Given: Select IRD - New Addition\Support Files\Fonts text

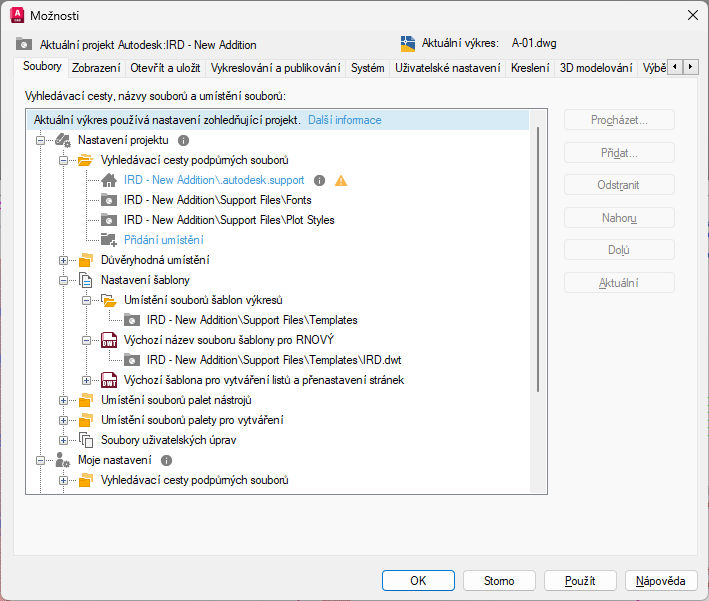Looking at the screenshot, I should tap(217, 200).
